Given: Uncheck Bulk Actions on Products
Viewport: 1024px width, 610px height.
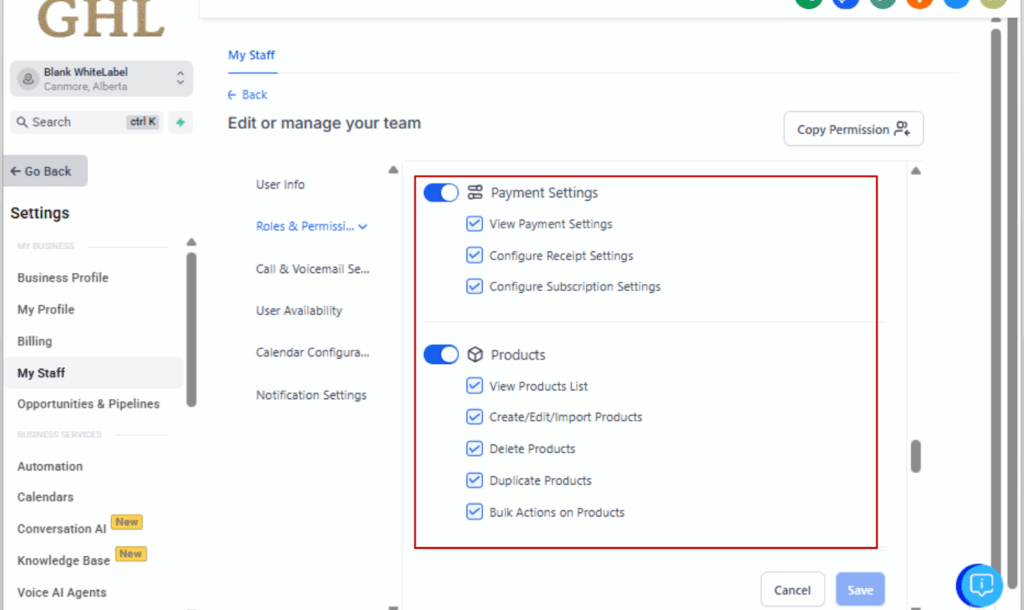Looking at the screenshot, I should point(475,512).
